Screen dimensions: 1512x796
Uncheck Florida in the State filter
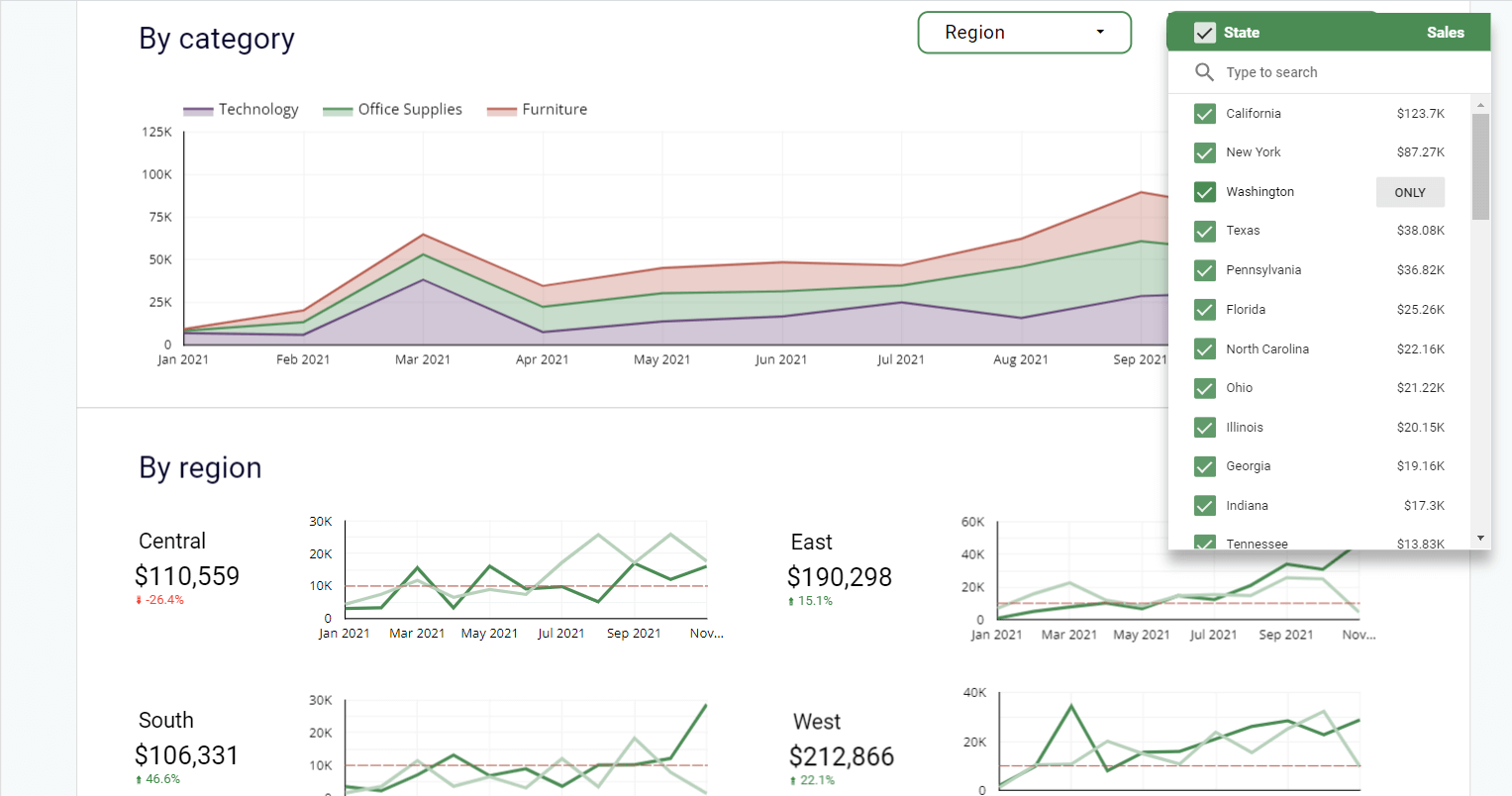pos(1204,309)
